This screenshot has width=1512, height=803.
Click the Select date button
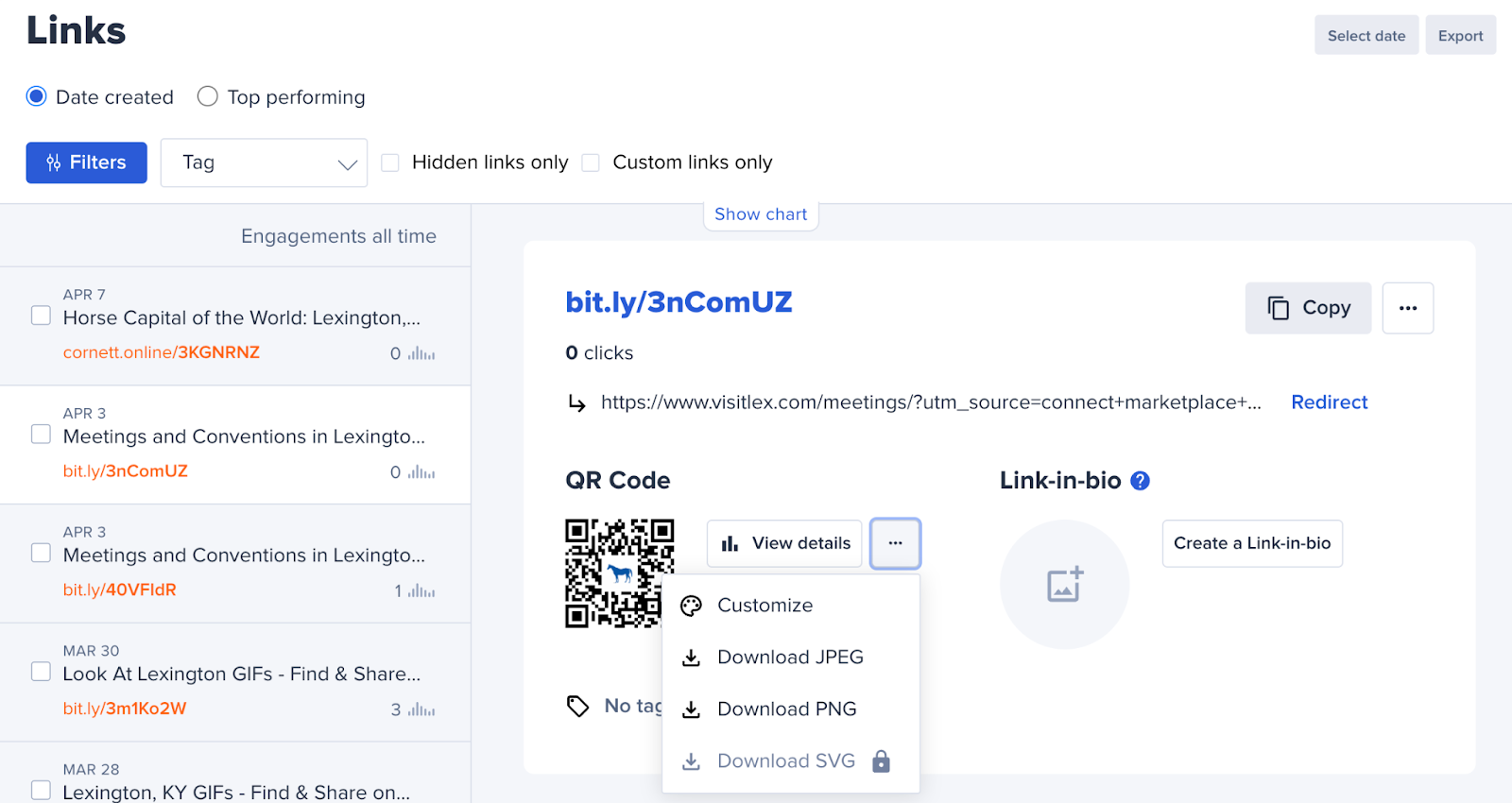point(1366,35)
